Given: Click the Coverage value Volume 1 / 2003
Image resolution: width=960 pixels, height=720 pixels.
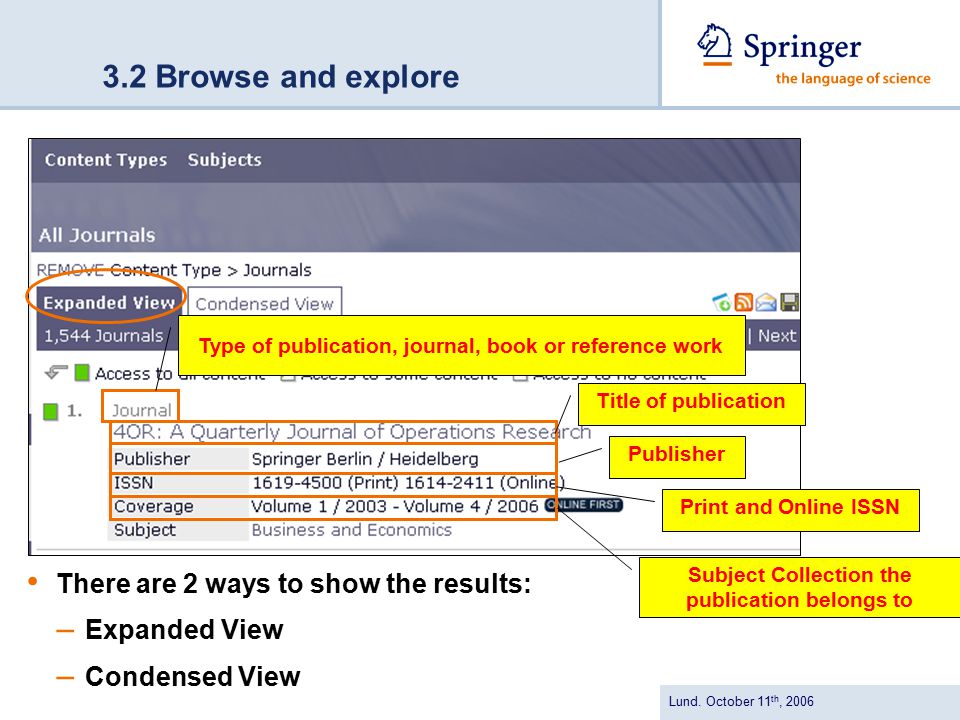Looking at the screenshot, I should click(x=319, y=506).
